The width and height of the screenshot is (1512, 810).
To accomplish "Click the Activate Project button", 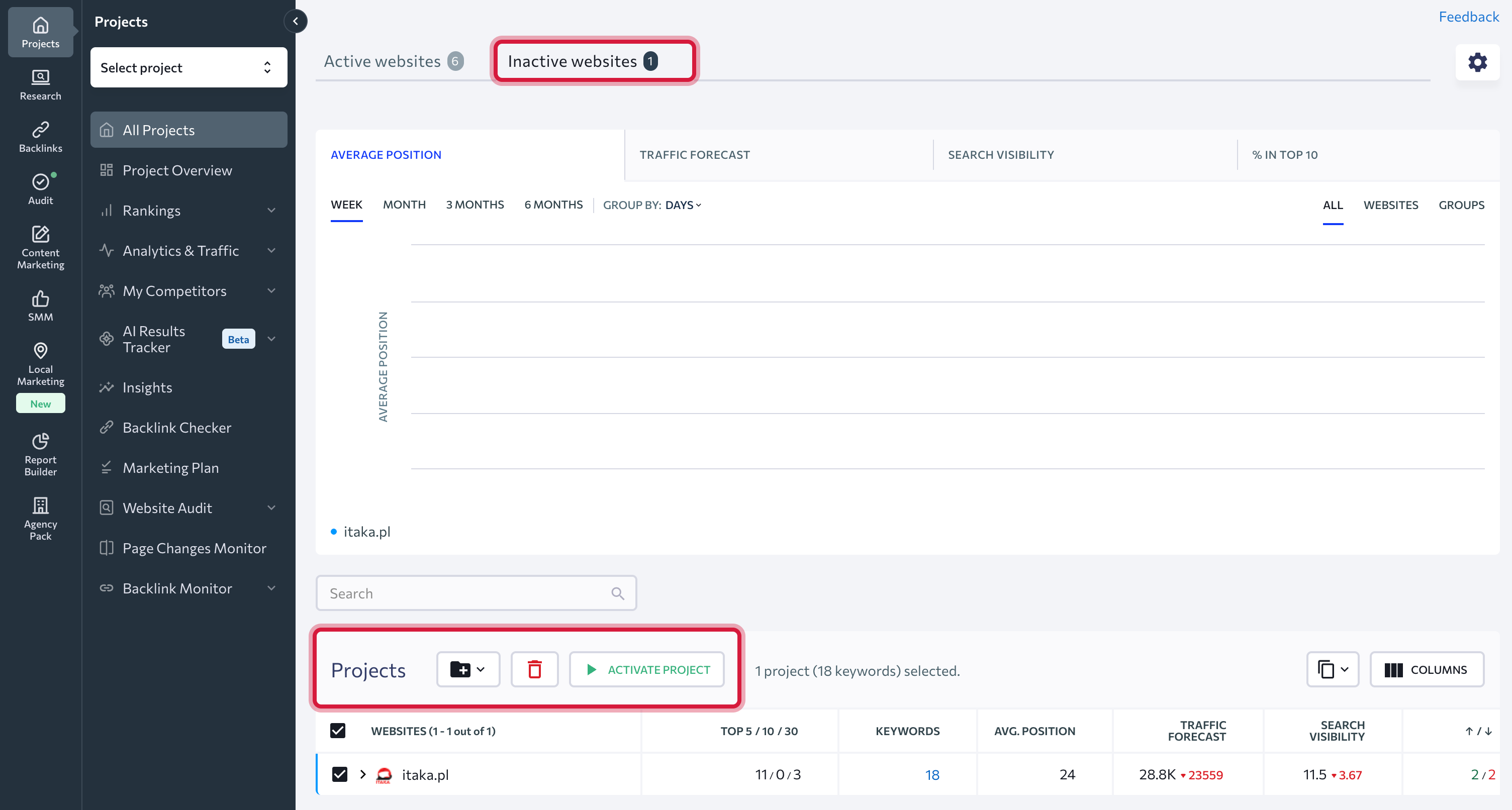I will pos(646,669).
